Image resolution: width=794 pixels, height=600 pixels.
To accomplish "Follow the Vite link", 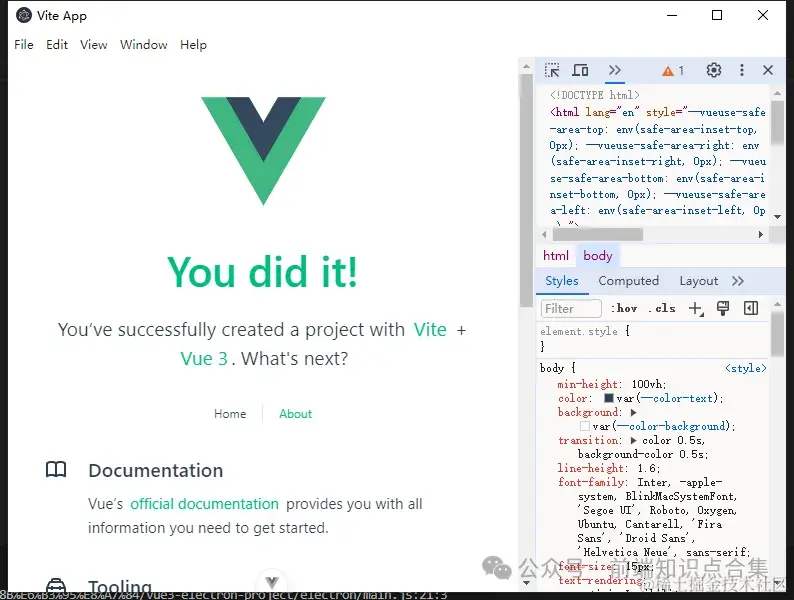I will pyautogui.click(x=430, y=330).
